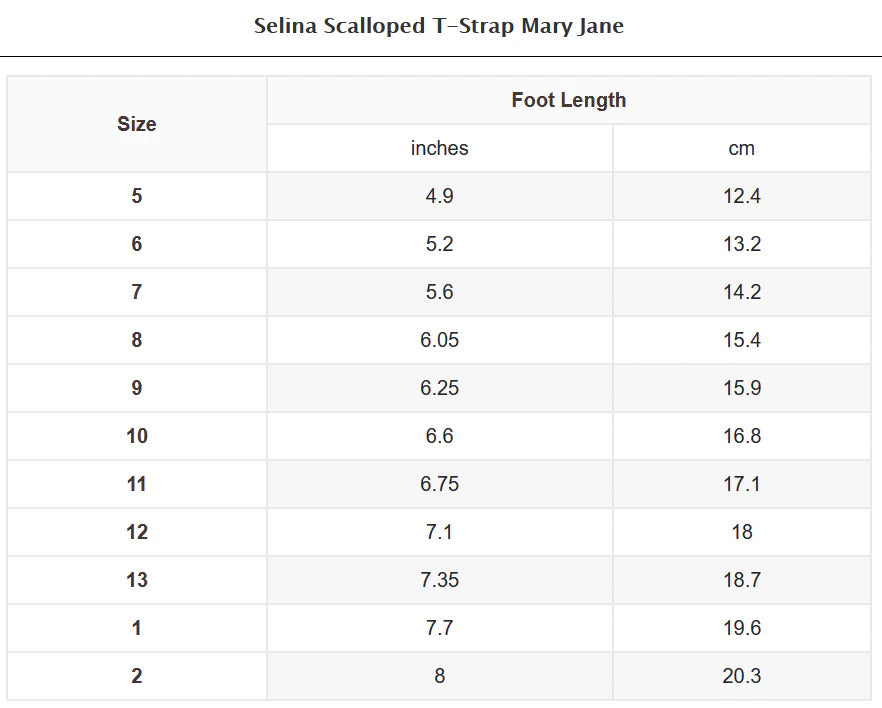This screenshot has height=708, width=882.
Task: Click the Size column header
Action: pos(137,124)
